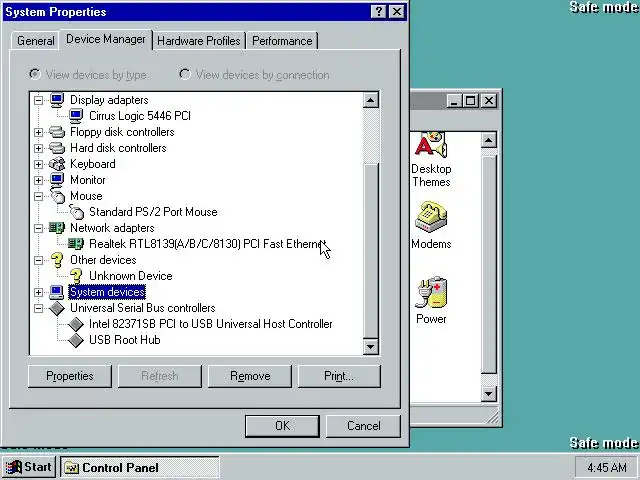Select Intel 82371SB PCI to USB text
Image resolution: width=640 pixels, height=480 pixels.
[x=211, y=324]
